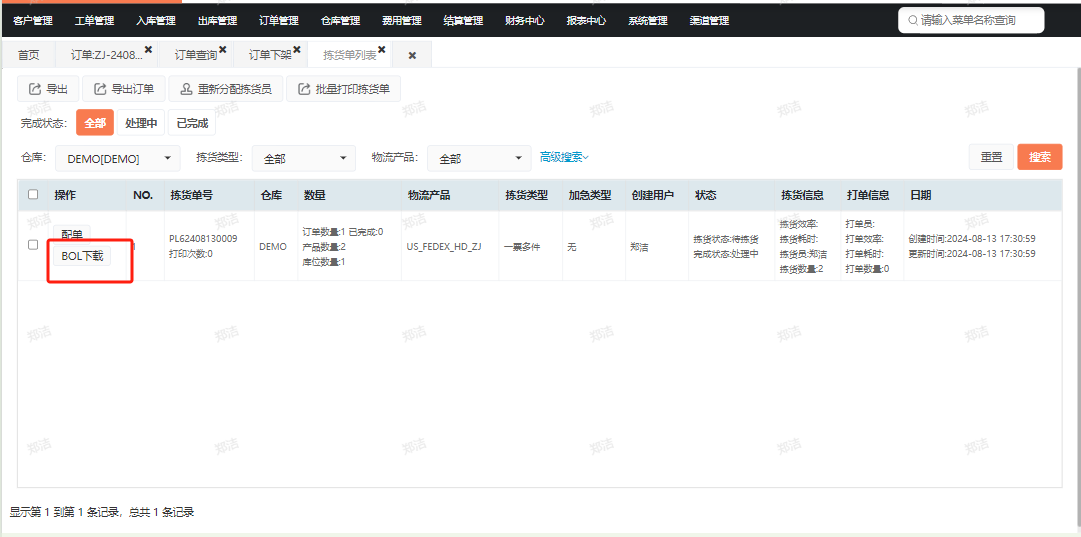
Task: Close the 订单:ZJ-2408... tab
Action: coord(148,50)
